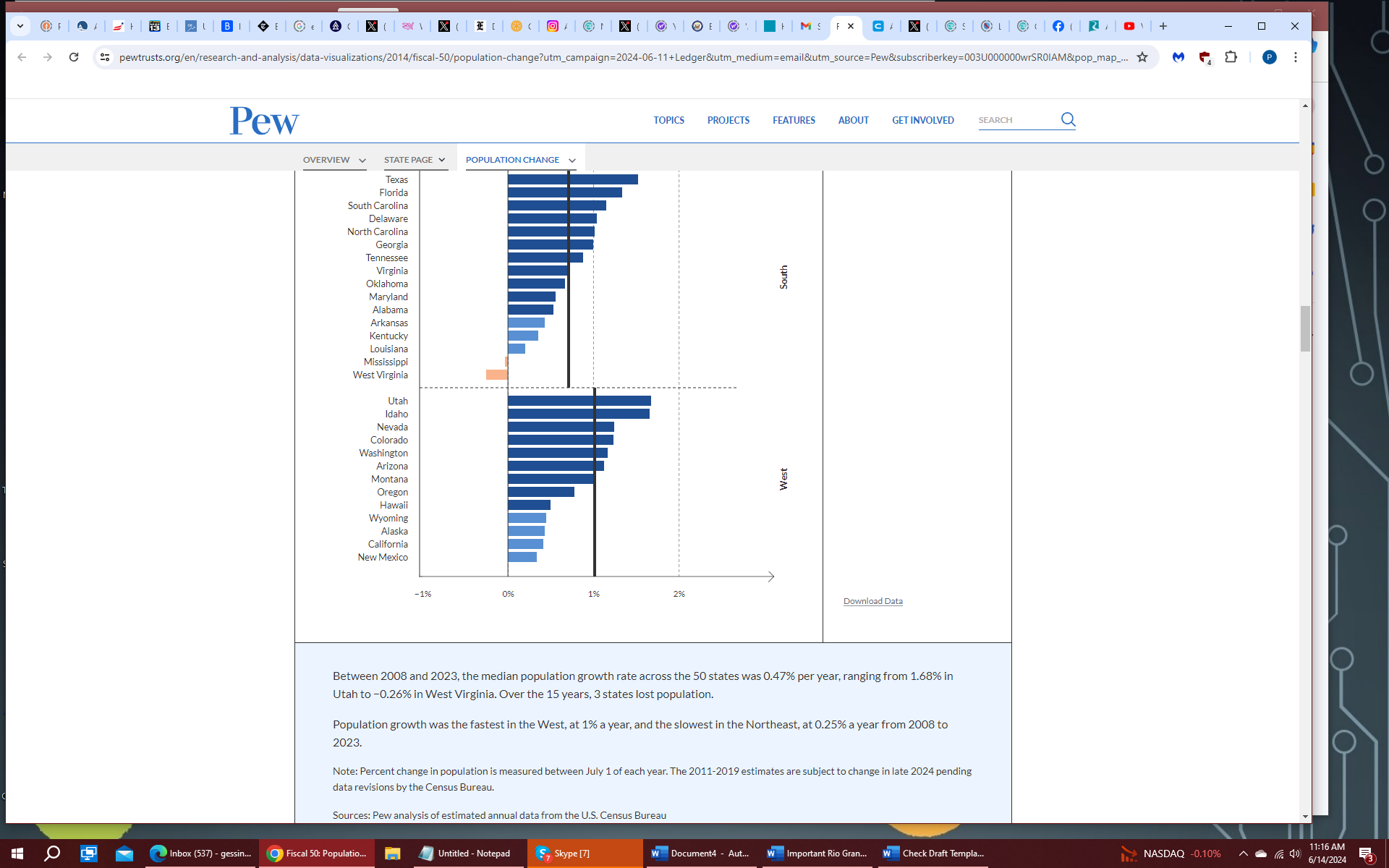Image resolution: width=1389 pixels, height=868 pixels.
Task: View site information icon in address bar
Action: point(105,57)
